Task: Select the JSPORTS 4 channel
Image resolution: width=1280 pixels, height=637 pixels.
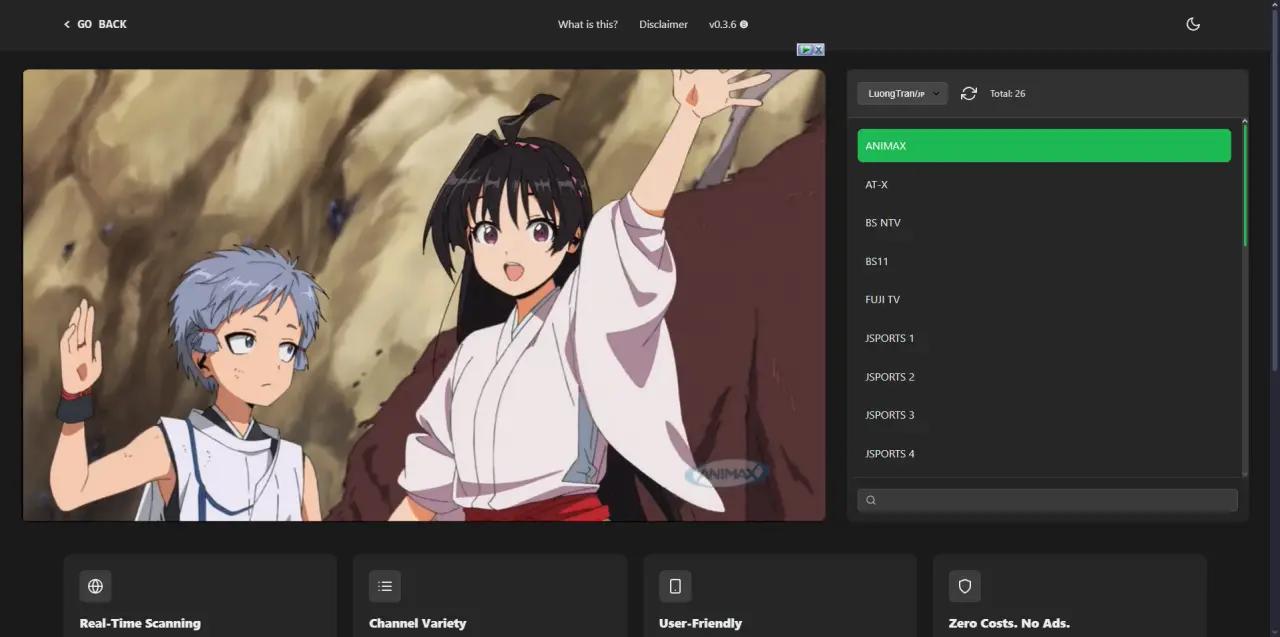Action: pos(1044,454)
